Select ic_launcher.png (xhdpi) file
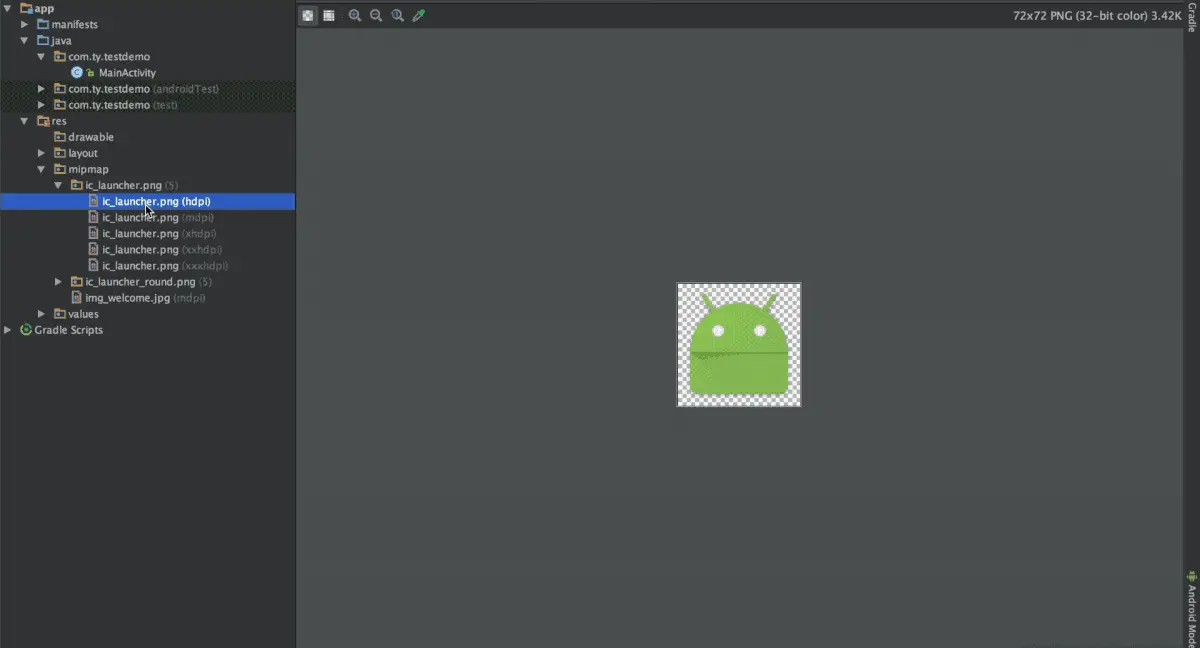The width and height of the screenshot is (1200, 648). point(159,233)
